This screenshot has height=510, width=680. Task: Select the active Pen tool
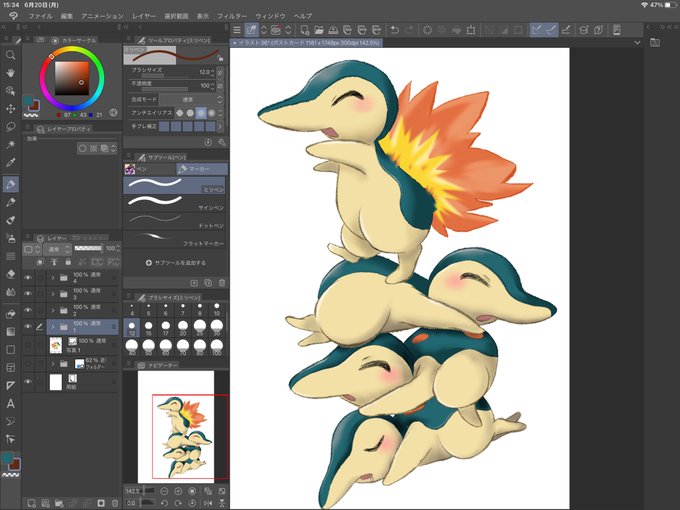[10, 184]
